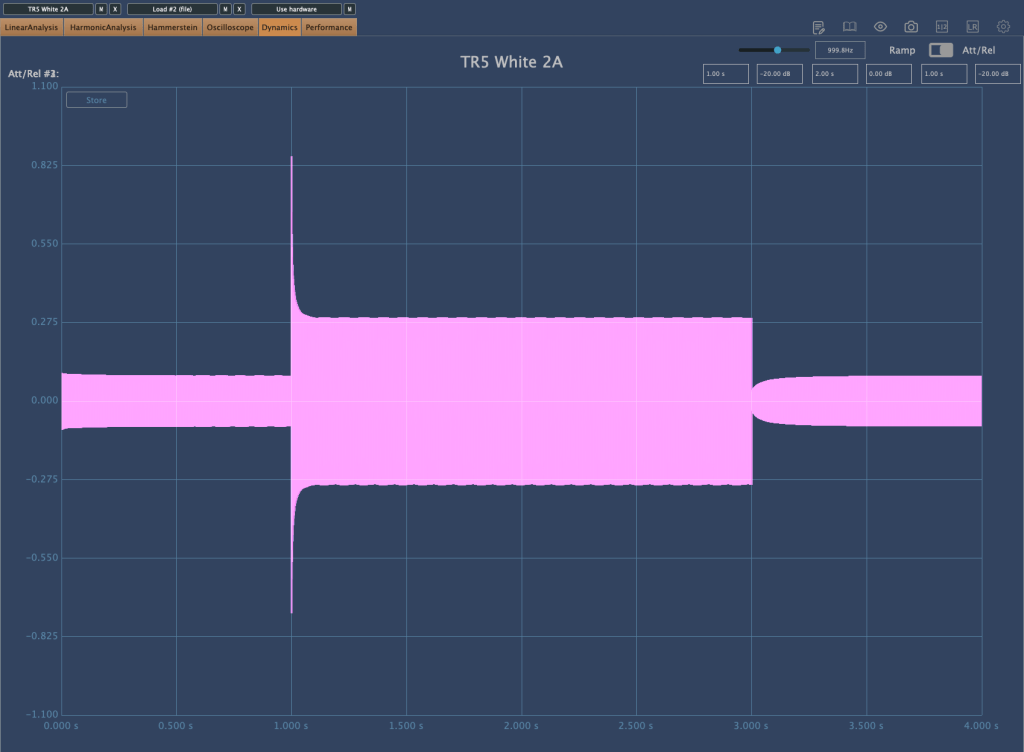
Task: Click the frequency slider handle
Action: coord(777,50)
